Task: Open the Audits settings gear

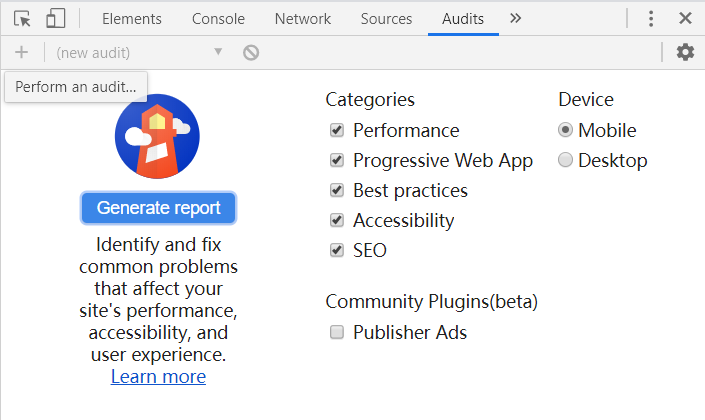Action: tap(685, 53)
